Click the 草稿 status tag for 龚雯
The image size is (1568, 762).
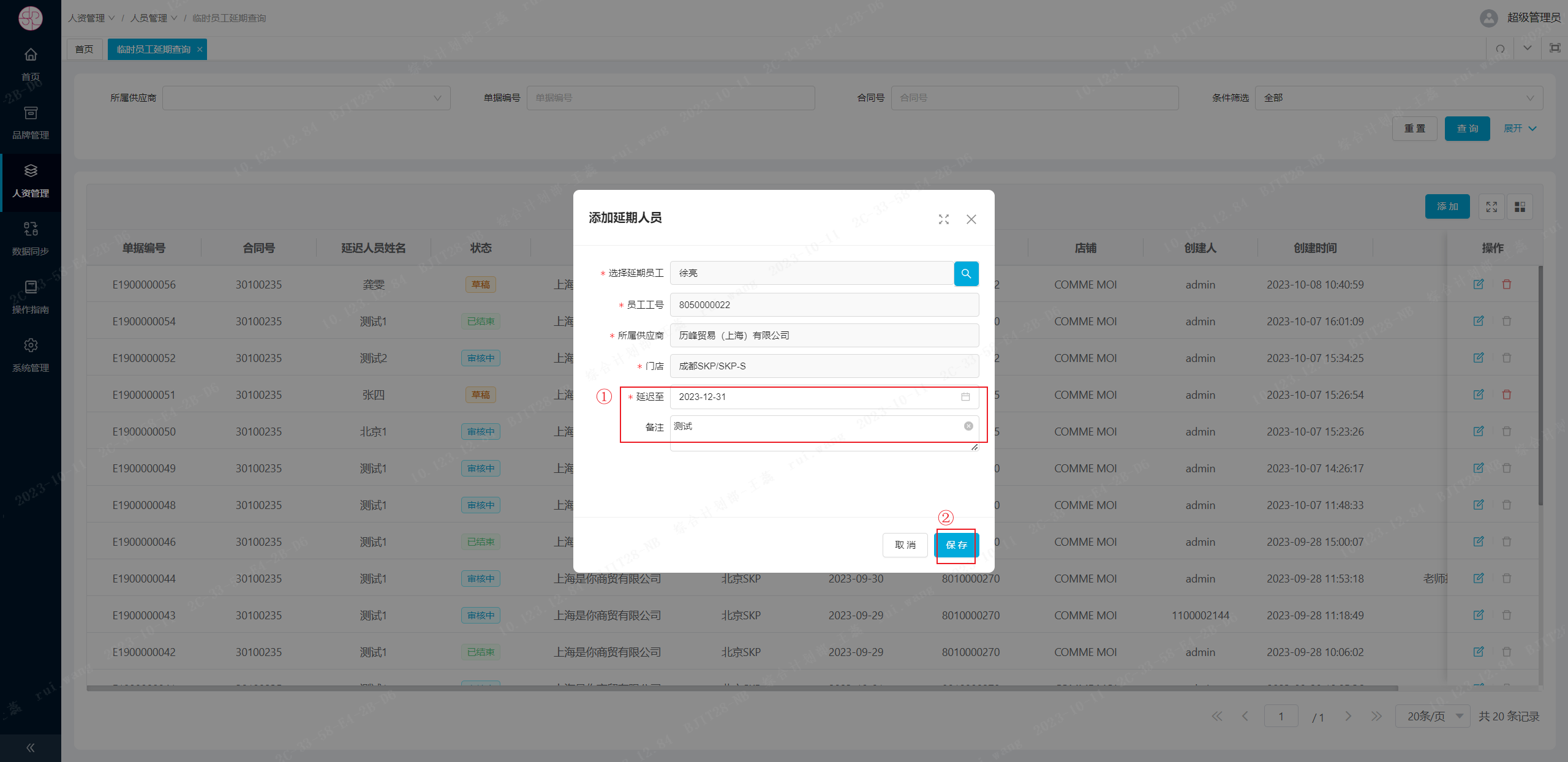(481, 285)
